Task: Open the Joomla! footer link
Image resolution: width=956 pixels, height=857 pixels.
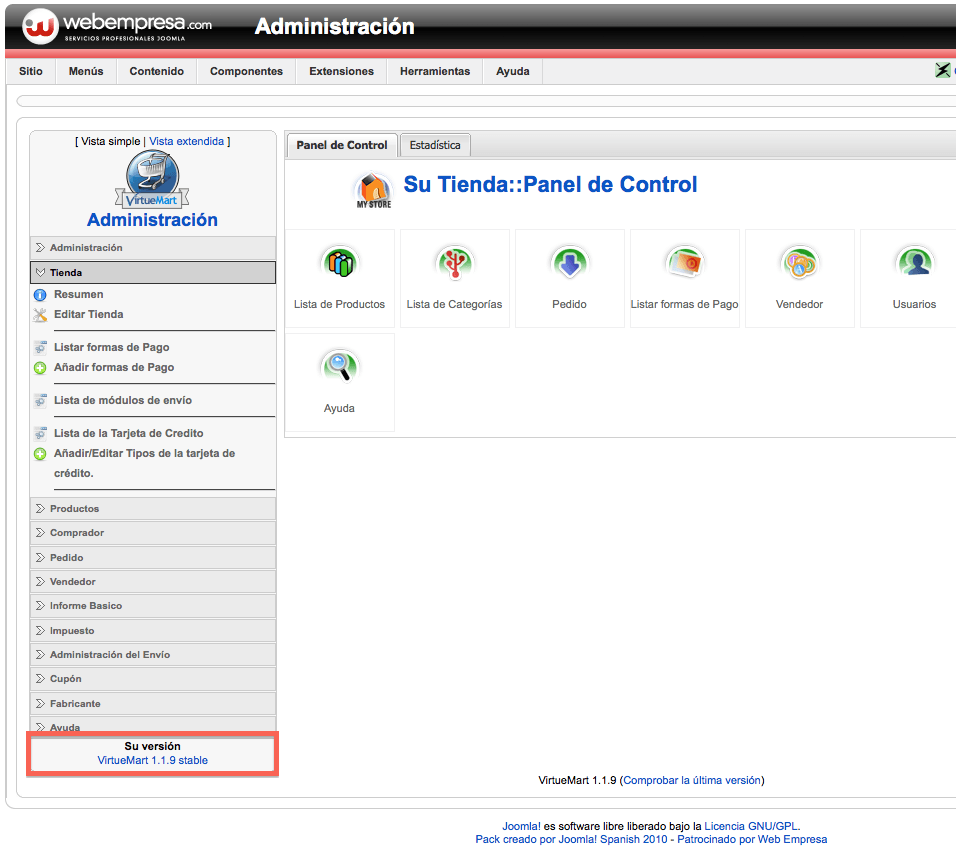Action: (x=521, y=827)
